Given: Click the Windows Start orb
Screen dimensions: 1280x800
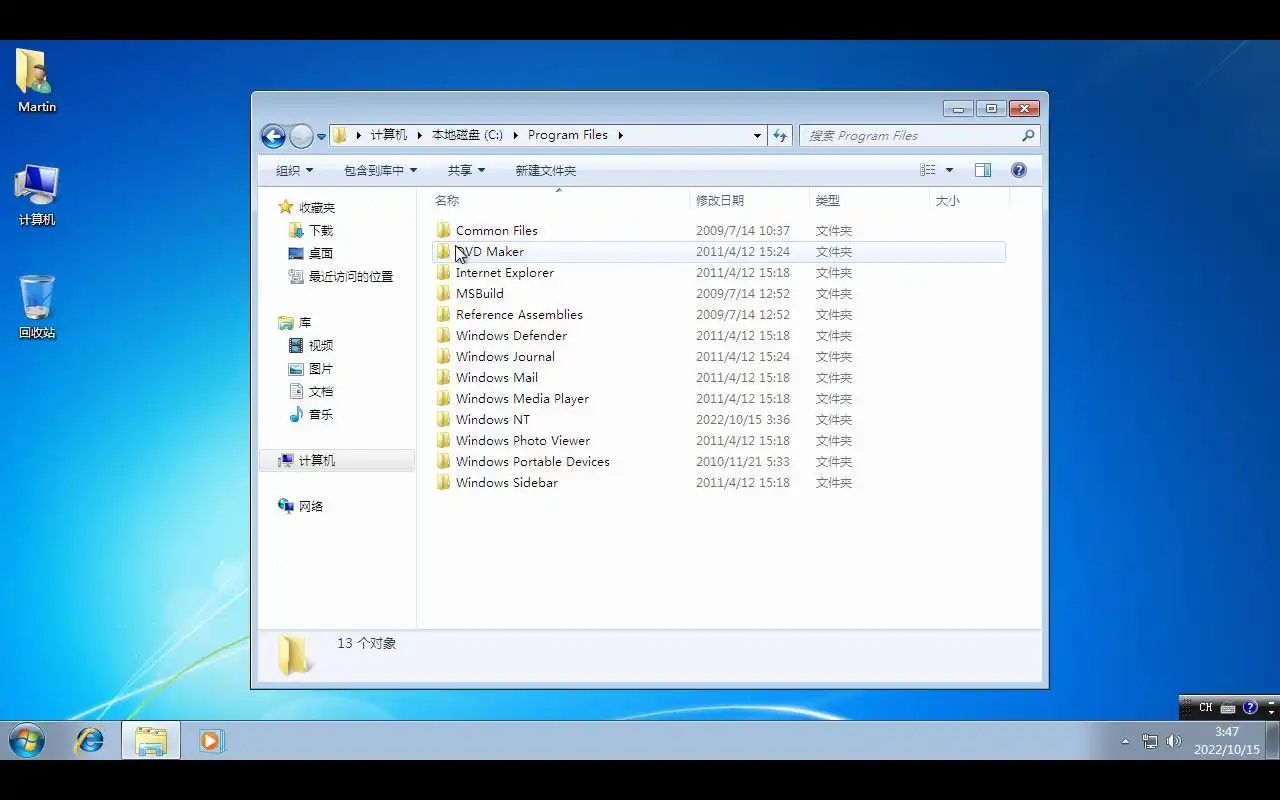Looking at the screenshot, I should [27, 741].
